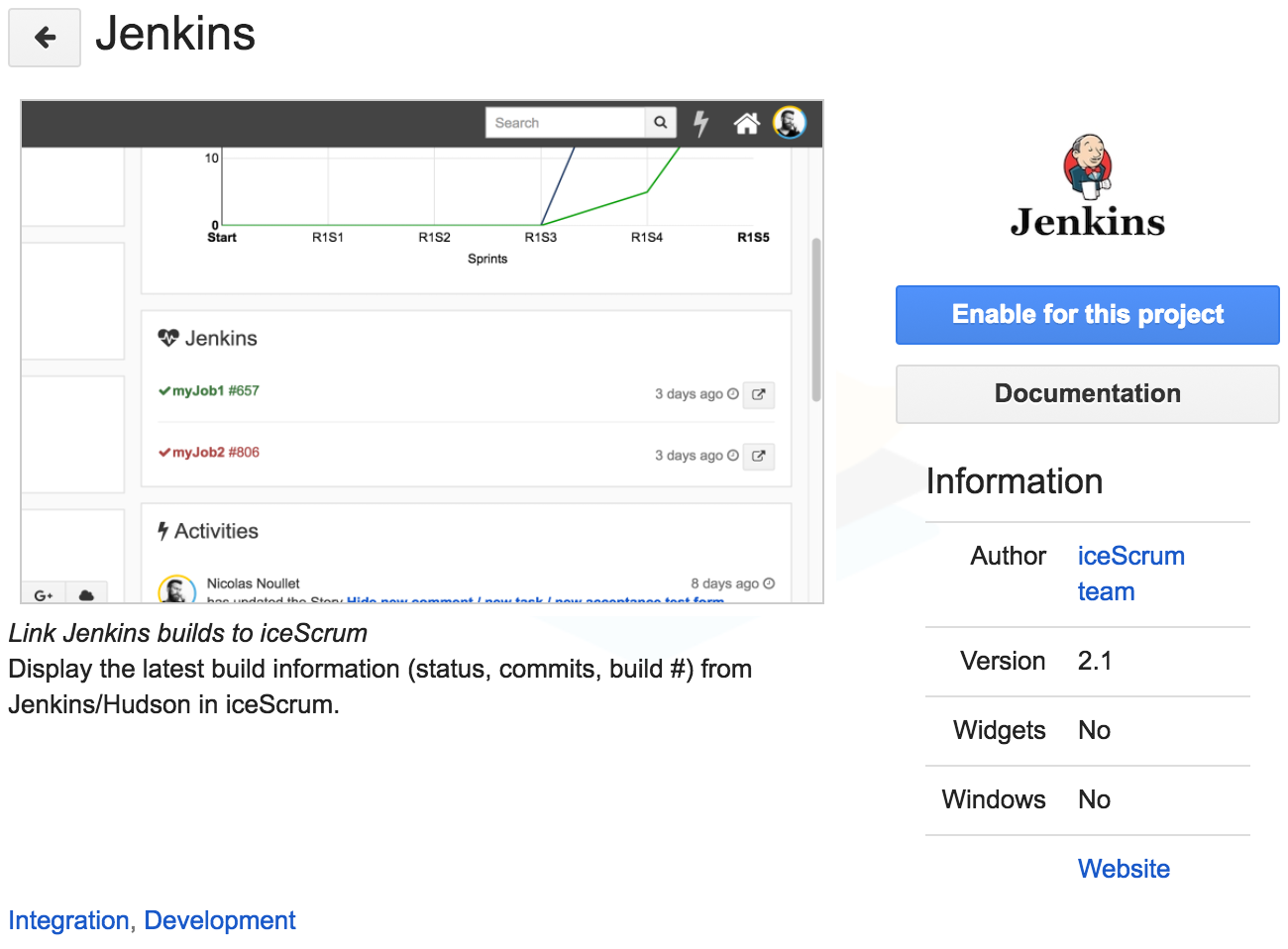Select myJob1 #657 build entry
1288x949 pixels.
pos(209,390)
